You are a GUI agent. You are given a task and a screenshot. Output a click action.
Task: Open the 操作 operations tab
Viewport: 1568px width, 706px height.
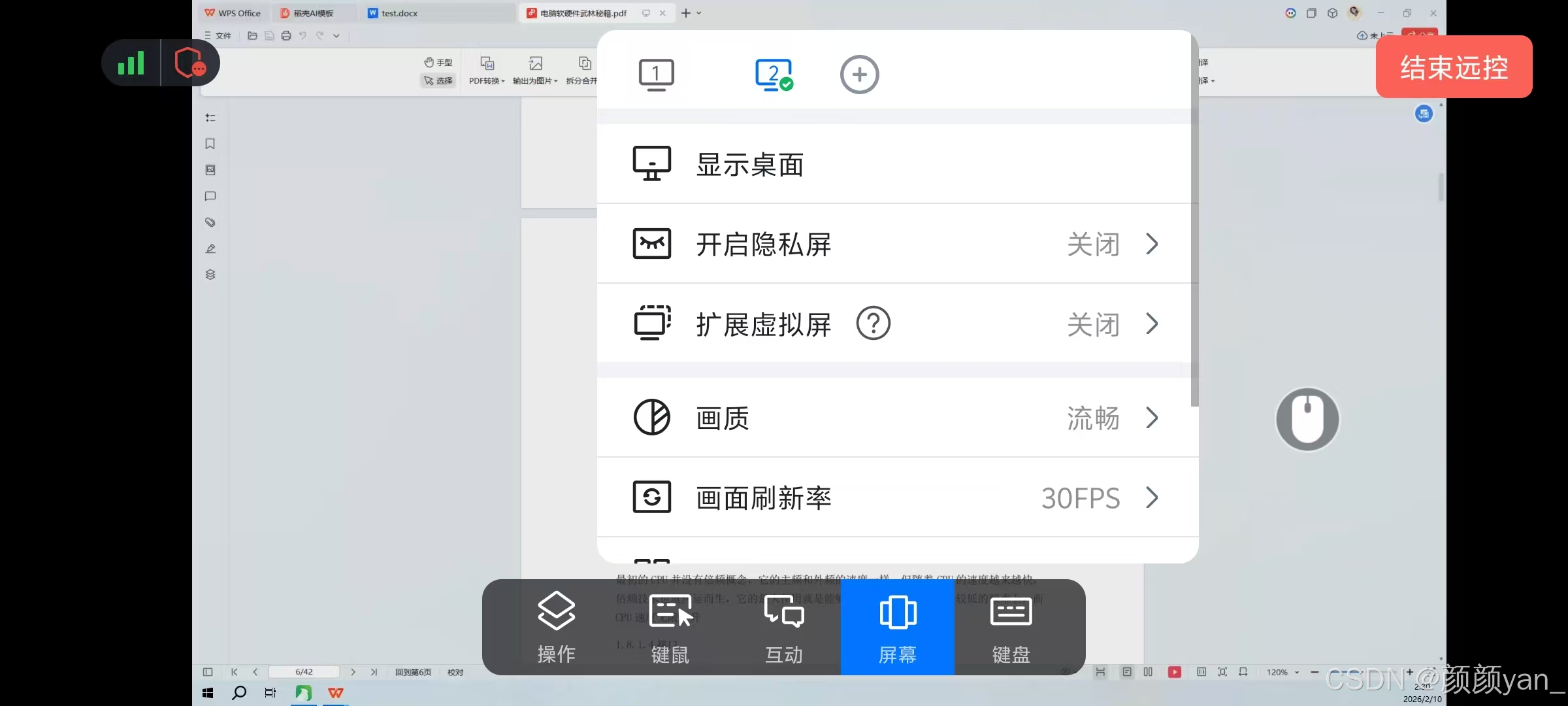point(556,627)
